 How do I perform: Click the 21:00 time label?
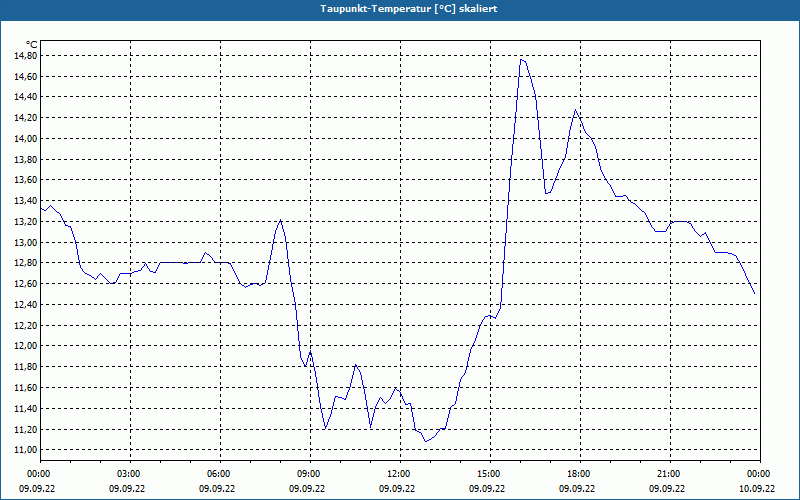[x=670, y=474]
